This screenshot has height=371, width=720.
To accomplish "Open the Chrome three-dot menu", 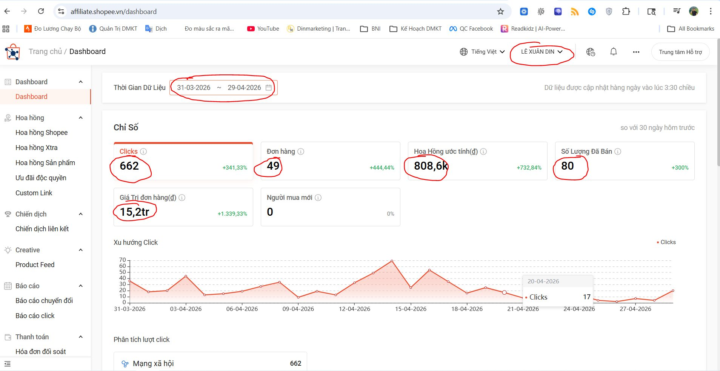I will 710,11.
